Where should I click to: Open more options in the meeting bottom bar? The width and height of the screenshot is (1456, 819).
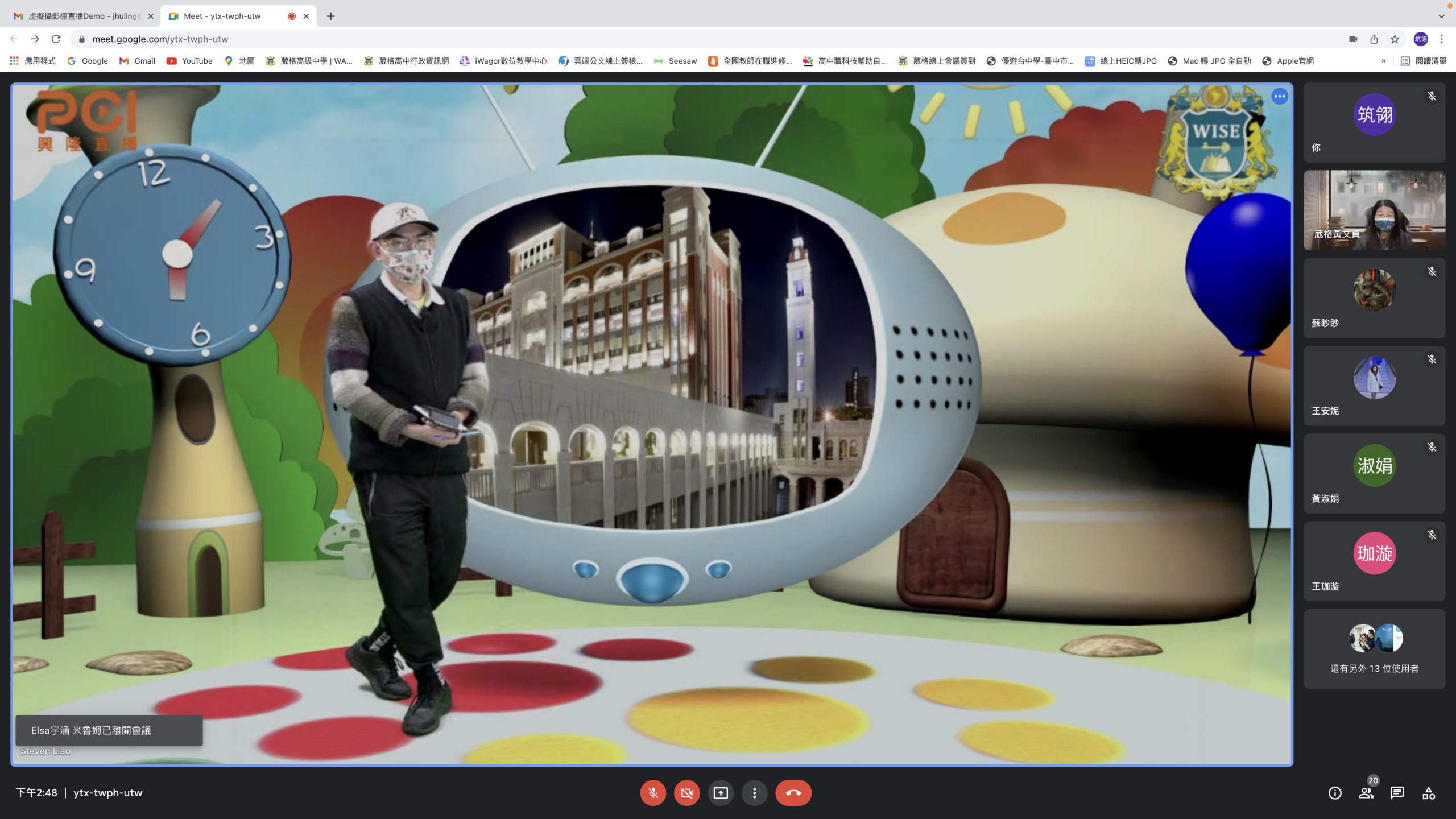755,793
